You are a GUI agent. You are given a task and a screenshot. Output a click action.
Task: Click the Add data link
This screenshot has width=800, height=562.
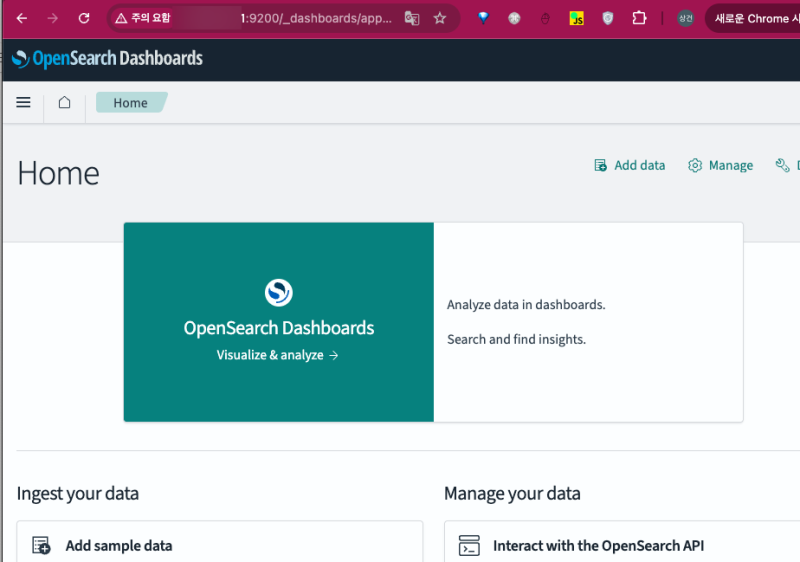point(629,165)
